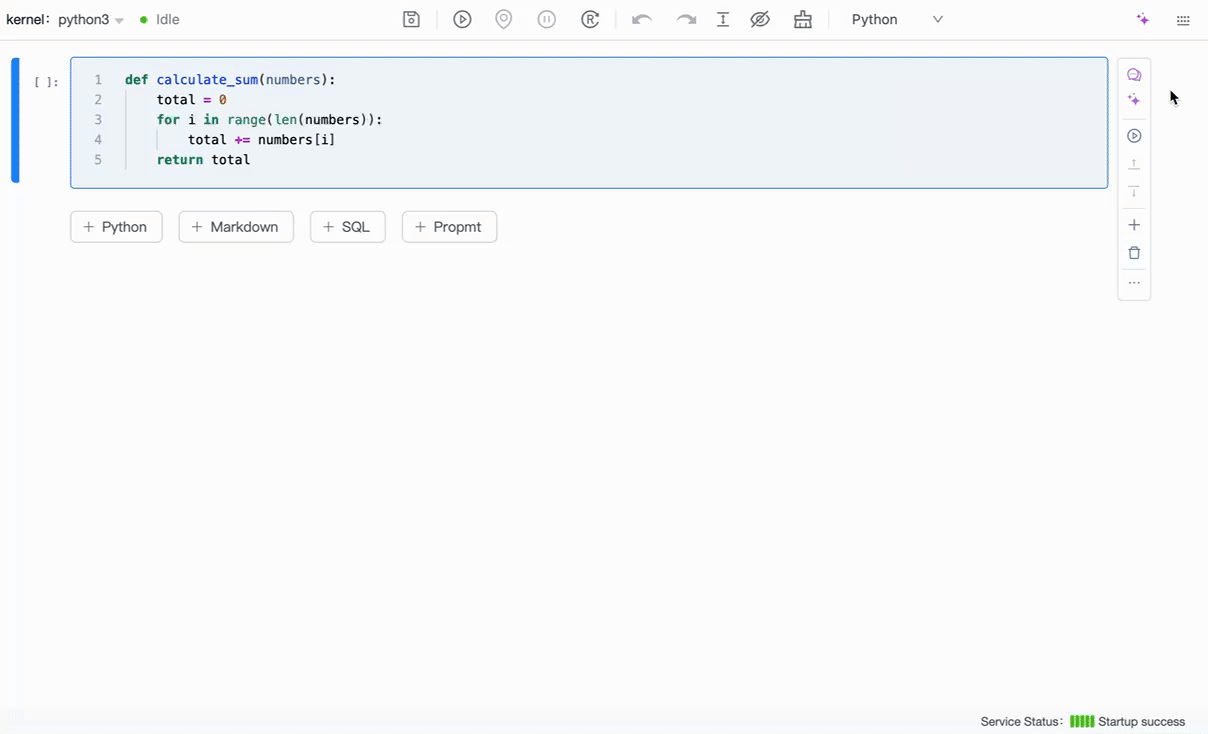Add a new Markdown cell
Viewport: 1208px width, 734px height.
pyautogui.click(x=236, y=227)
